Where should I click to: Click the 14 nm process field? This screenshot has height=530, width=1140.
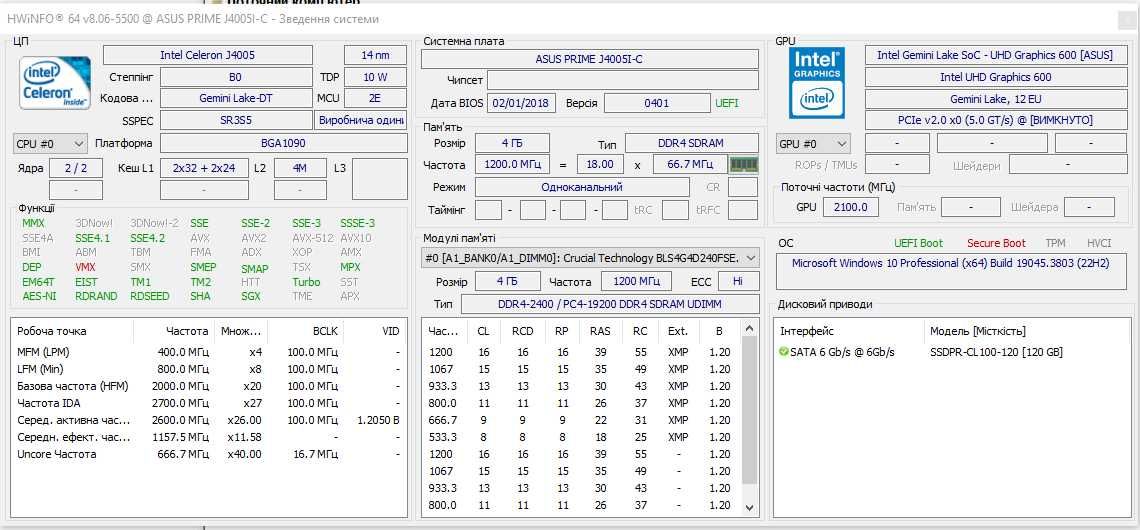point(375,55)
